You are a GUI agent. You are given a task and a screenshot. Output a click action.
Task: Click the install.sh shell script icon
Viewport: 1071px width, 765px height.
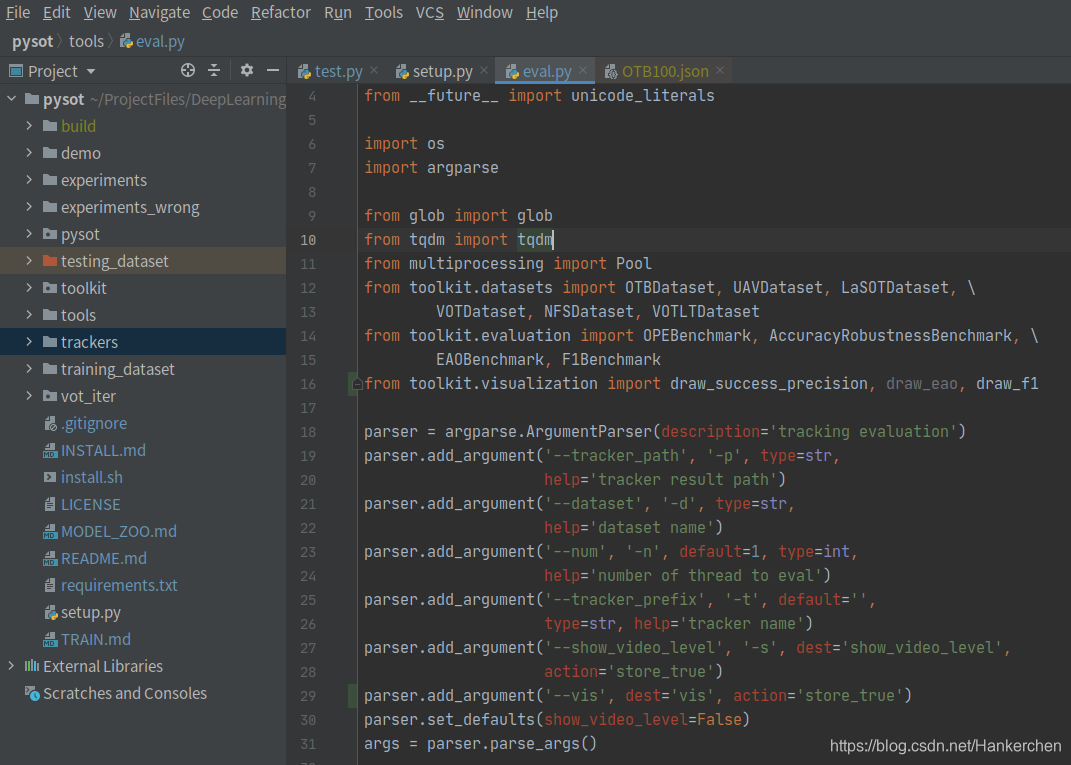coord(50,477)
